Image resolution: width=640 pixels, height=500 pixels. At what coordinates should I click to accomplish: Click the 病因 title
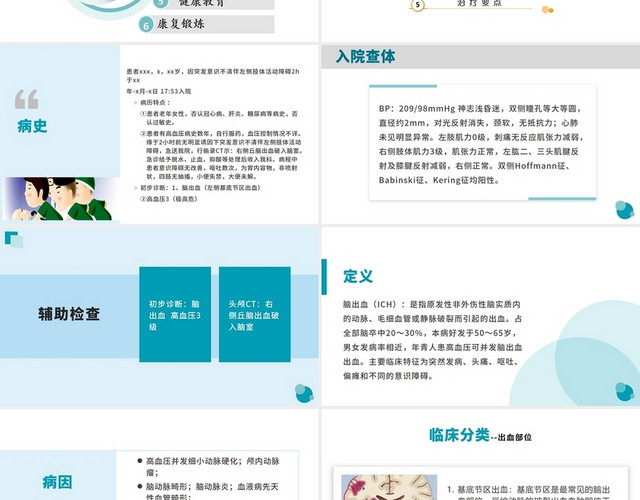pyautogui.click(x=57, y=482)
